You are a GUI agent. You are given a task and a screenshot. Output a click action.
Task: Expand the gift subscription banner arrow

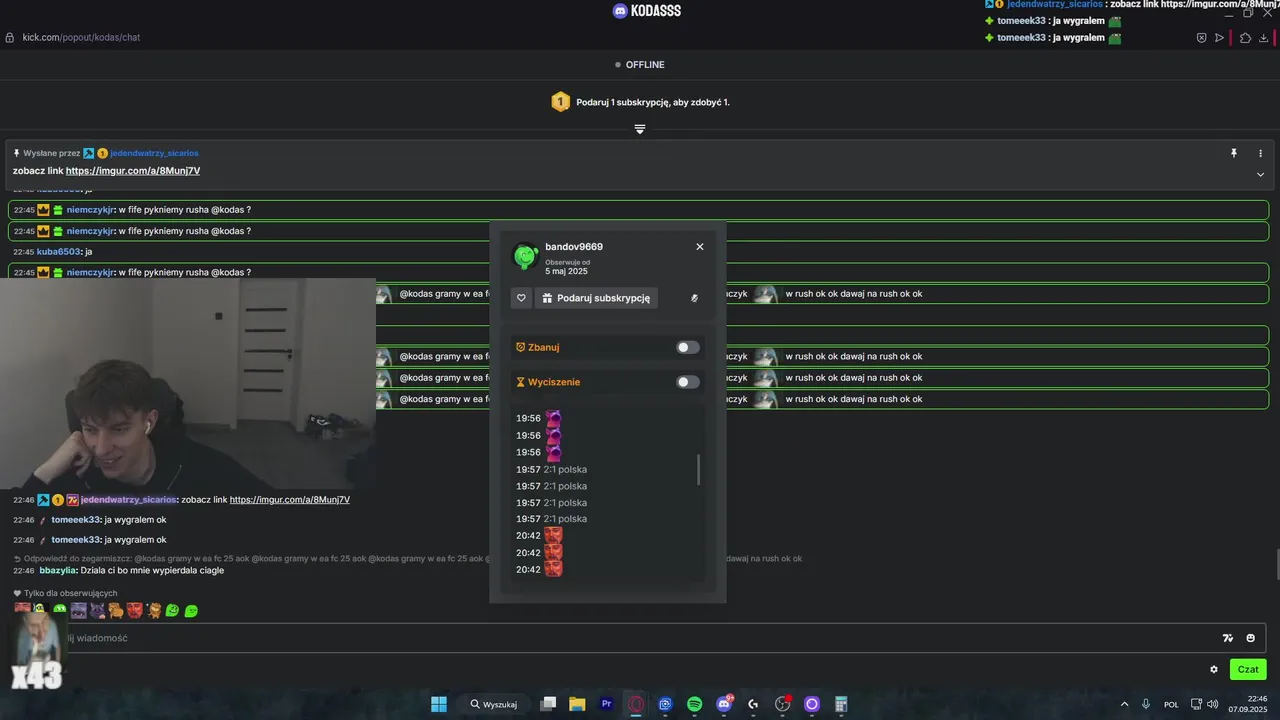pyautogui.click(x=640, y=129)
